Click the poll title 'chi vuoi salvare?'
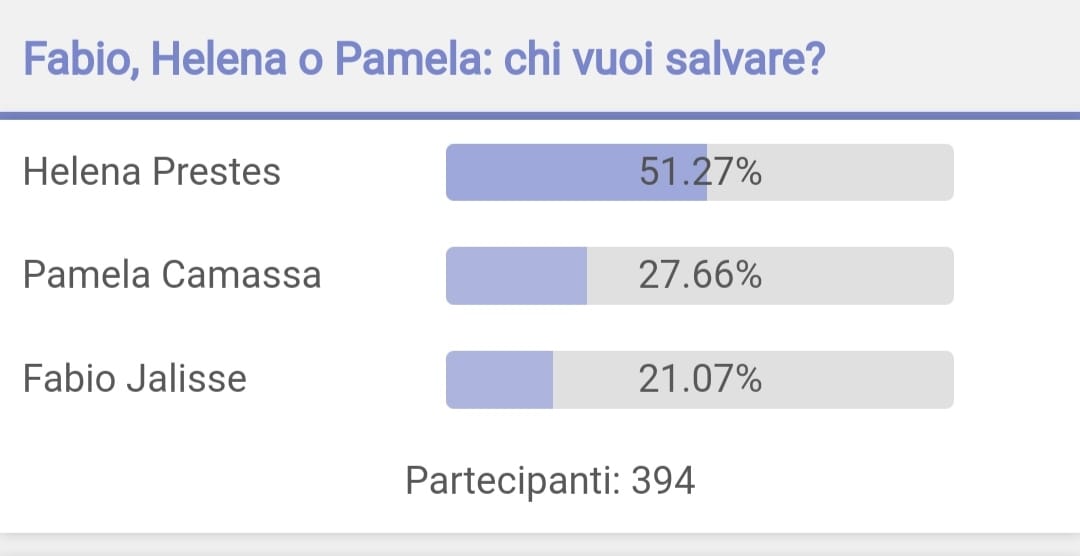 tap(665, 60)
